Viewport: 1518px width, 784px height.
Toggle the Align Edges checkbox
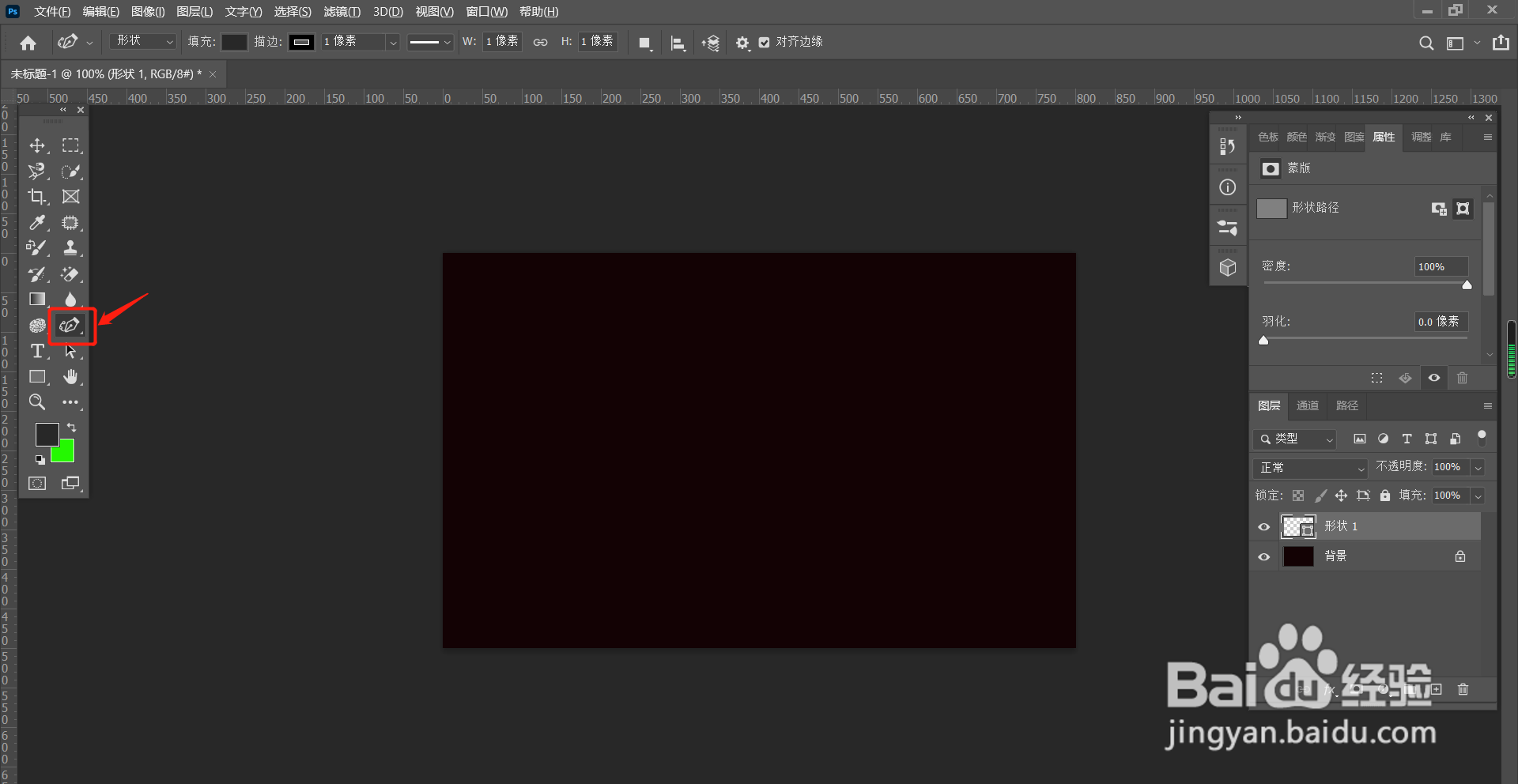[x=764, y=43]
